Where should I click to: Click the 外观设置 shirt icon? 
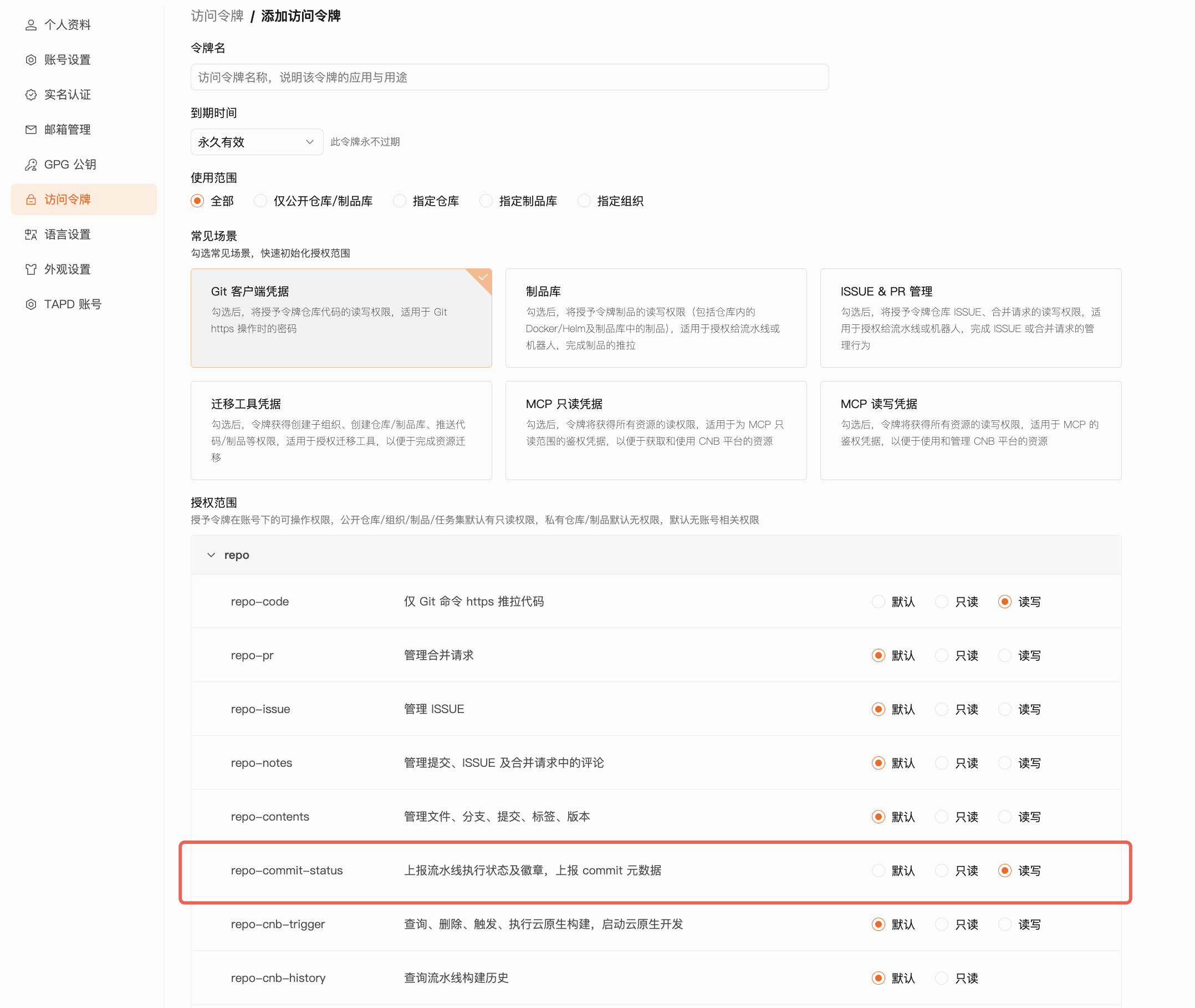tap(31, 269)
